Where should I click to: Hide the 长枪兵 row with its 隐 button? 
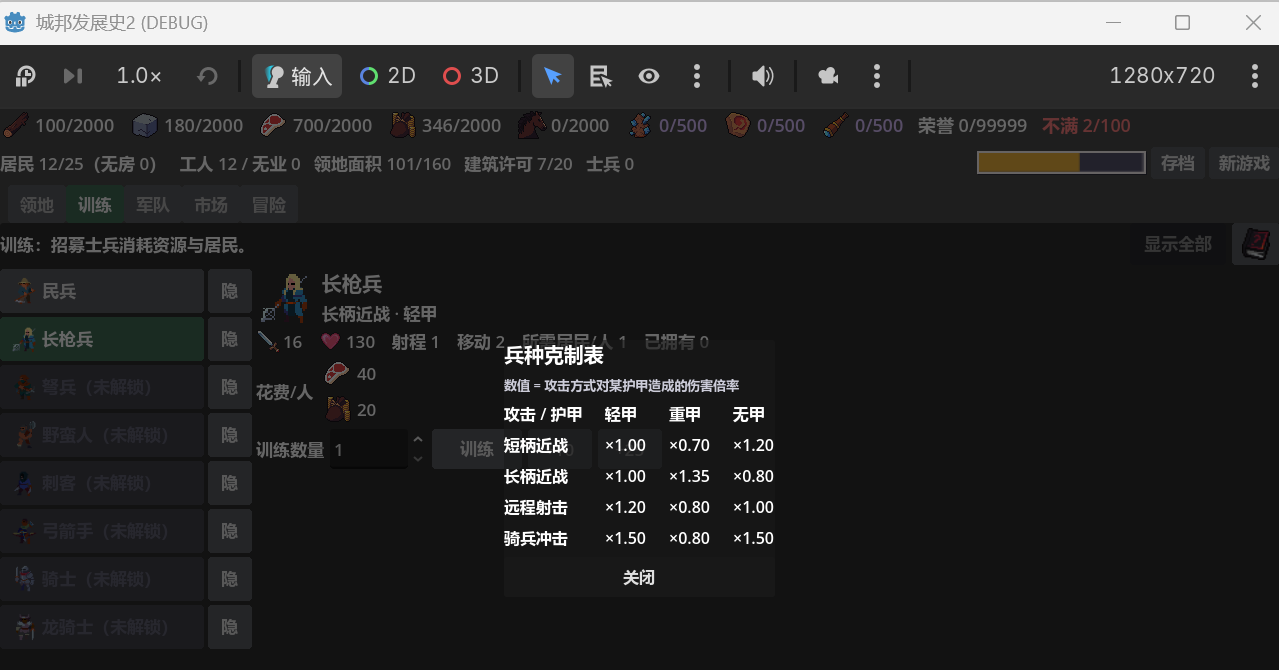(x=230, y=339)
